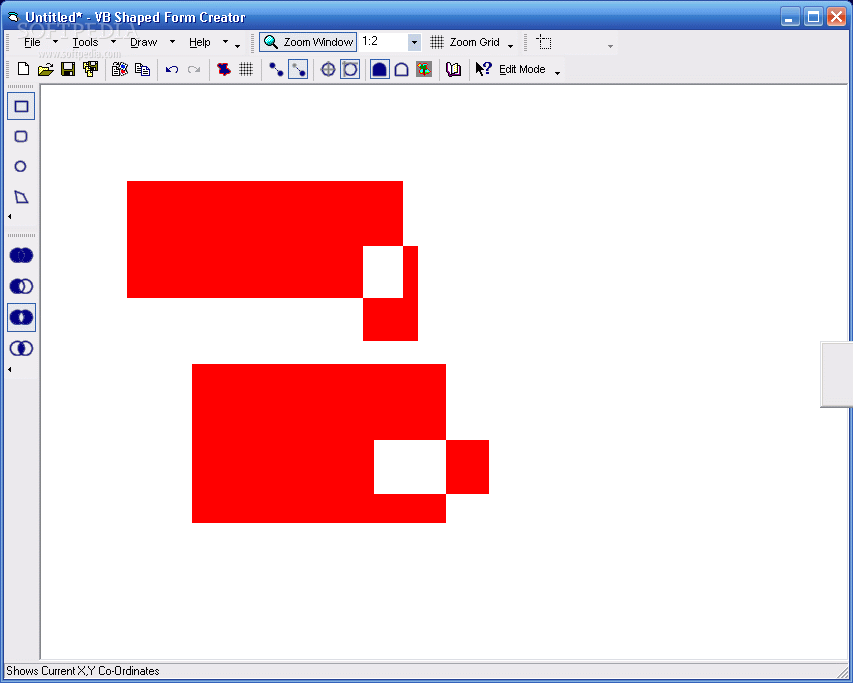Toggle the highlighted circle-in-square icon
This screenshot has height=683, width=853.
click(350, 69)
